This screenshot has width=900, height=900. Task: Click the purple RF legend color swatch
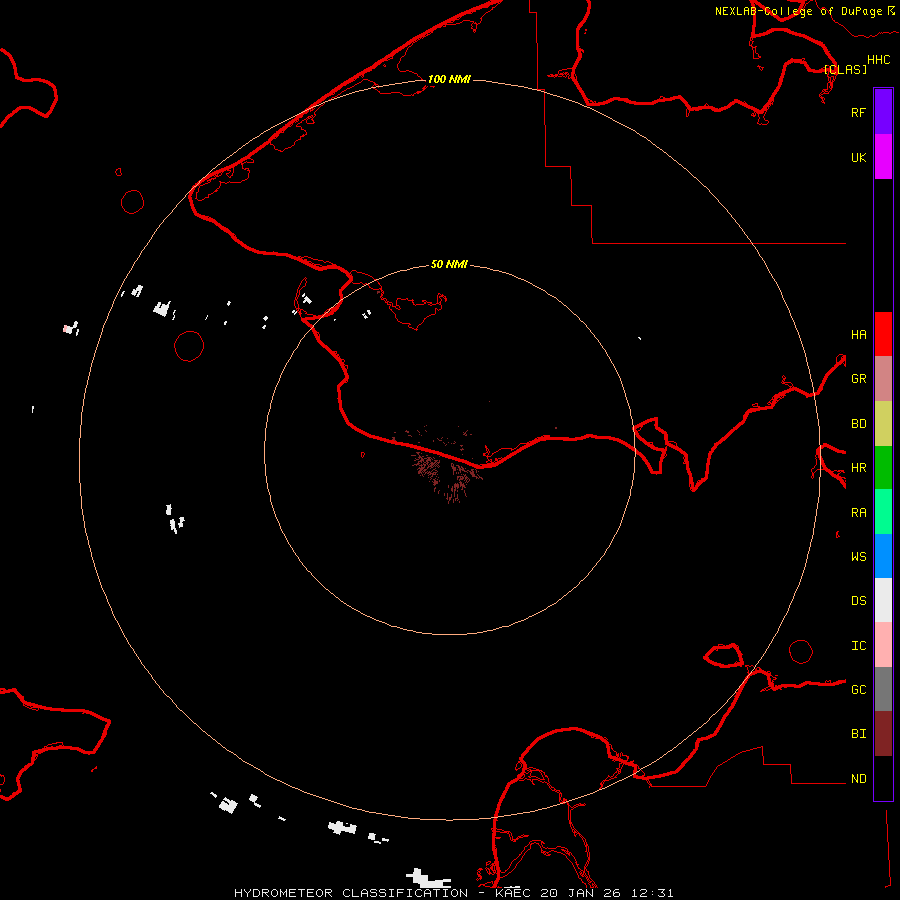click(883, 112)
